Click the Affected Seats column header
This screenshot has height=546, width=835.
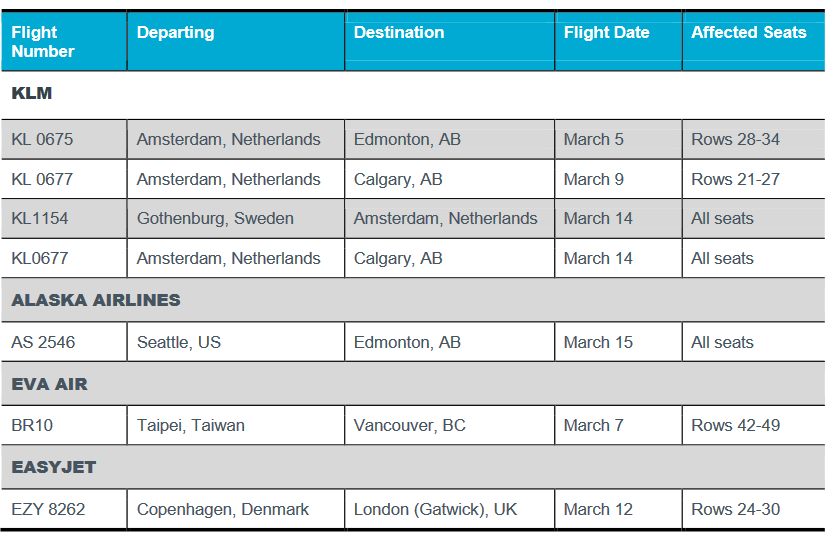pyautogui.click(x=754, y=42)
